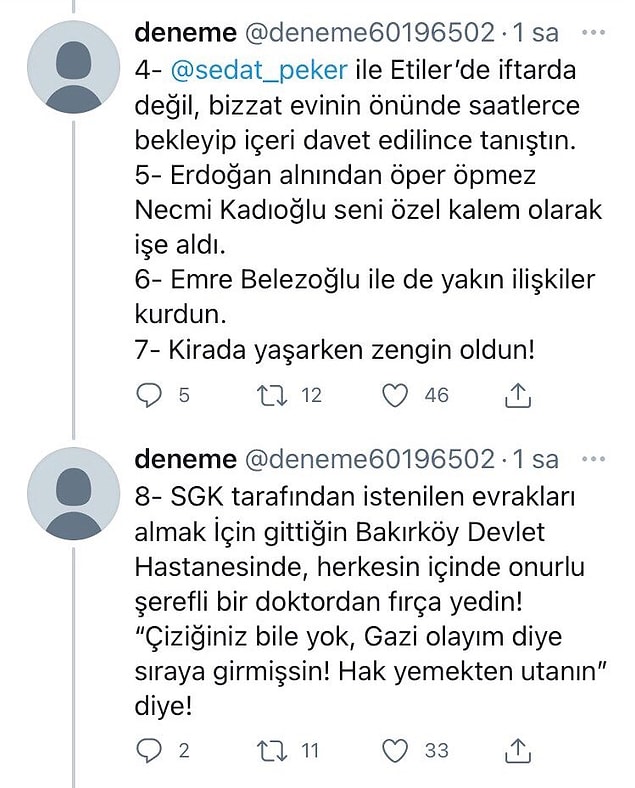
Task: Share the SGK tweet
Action: pyautogui.click(x=517, y=750)
